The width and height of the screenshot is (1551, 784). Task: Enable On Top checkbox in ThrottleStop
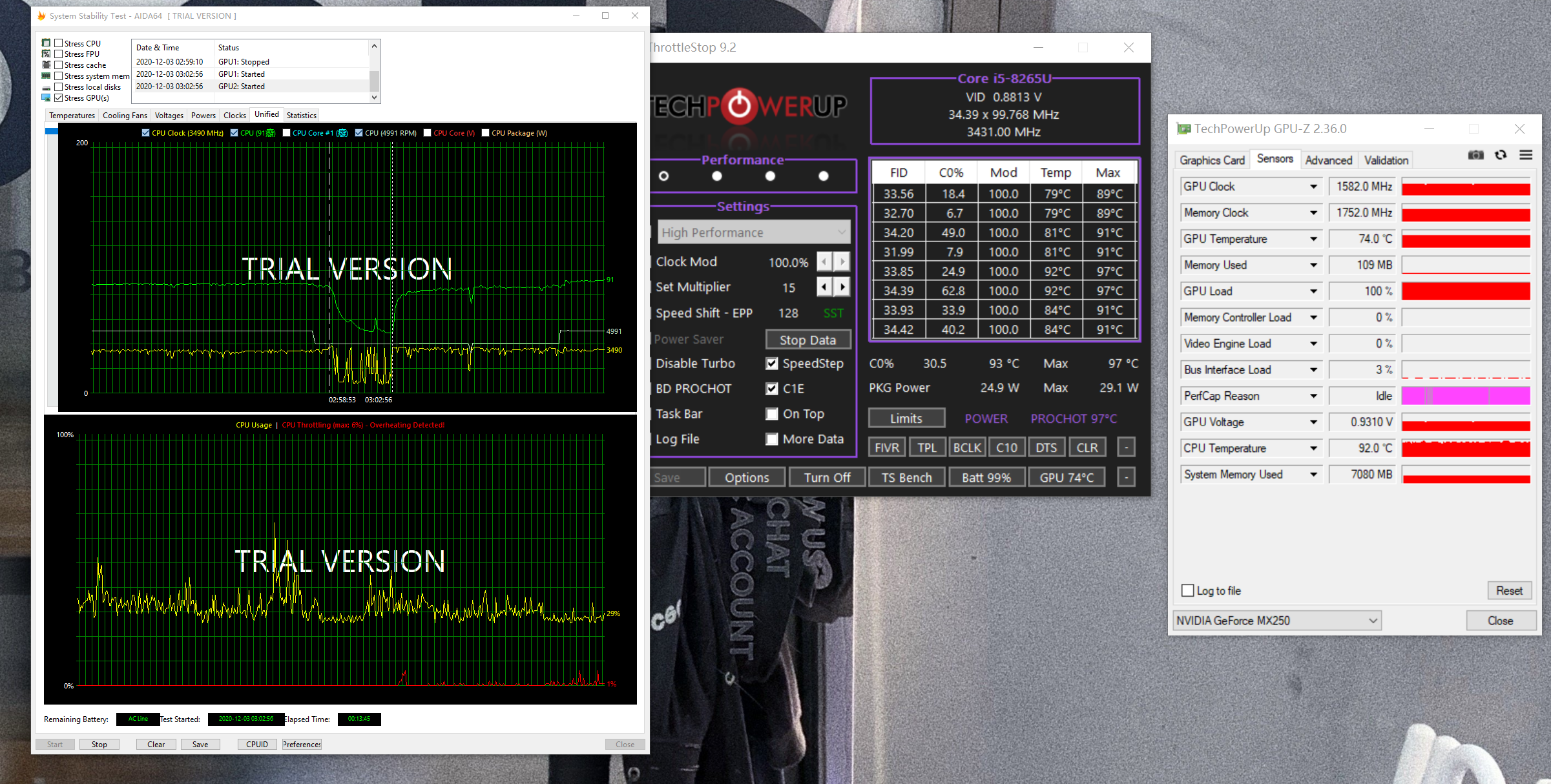(x=772, y=414)
